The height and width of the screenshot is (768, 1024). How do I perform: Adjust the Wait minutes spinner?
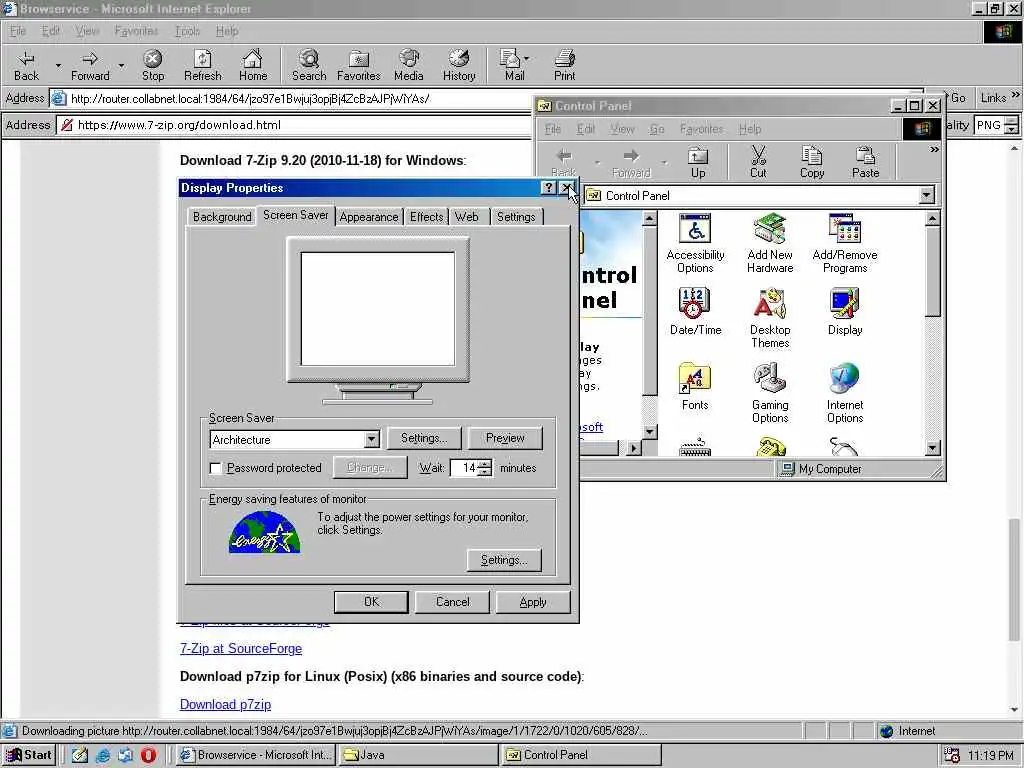coord(485,468)
